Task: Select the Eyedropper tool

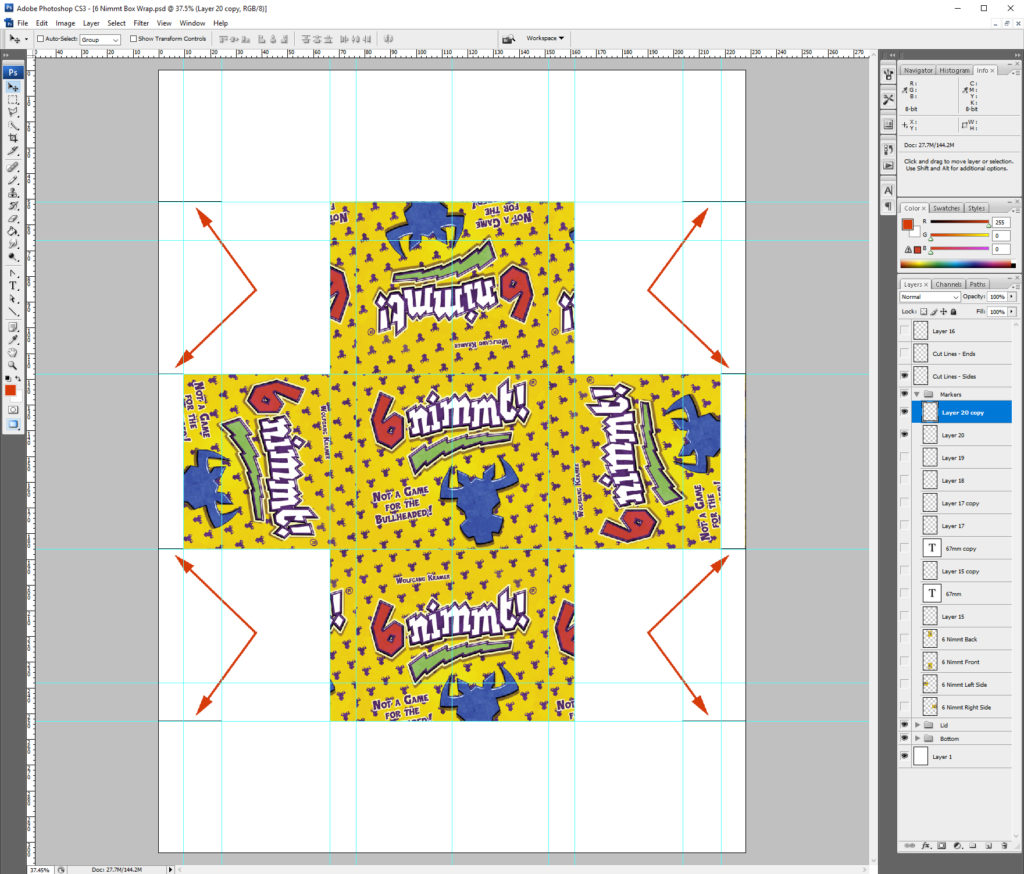Action: tap(13, 340)
